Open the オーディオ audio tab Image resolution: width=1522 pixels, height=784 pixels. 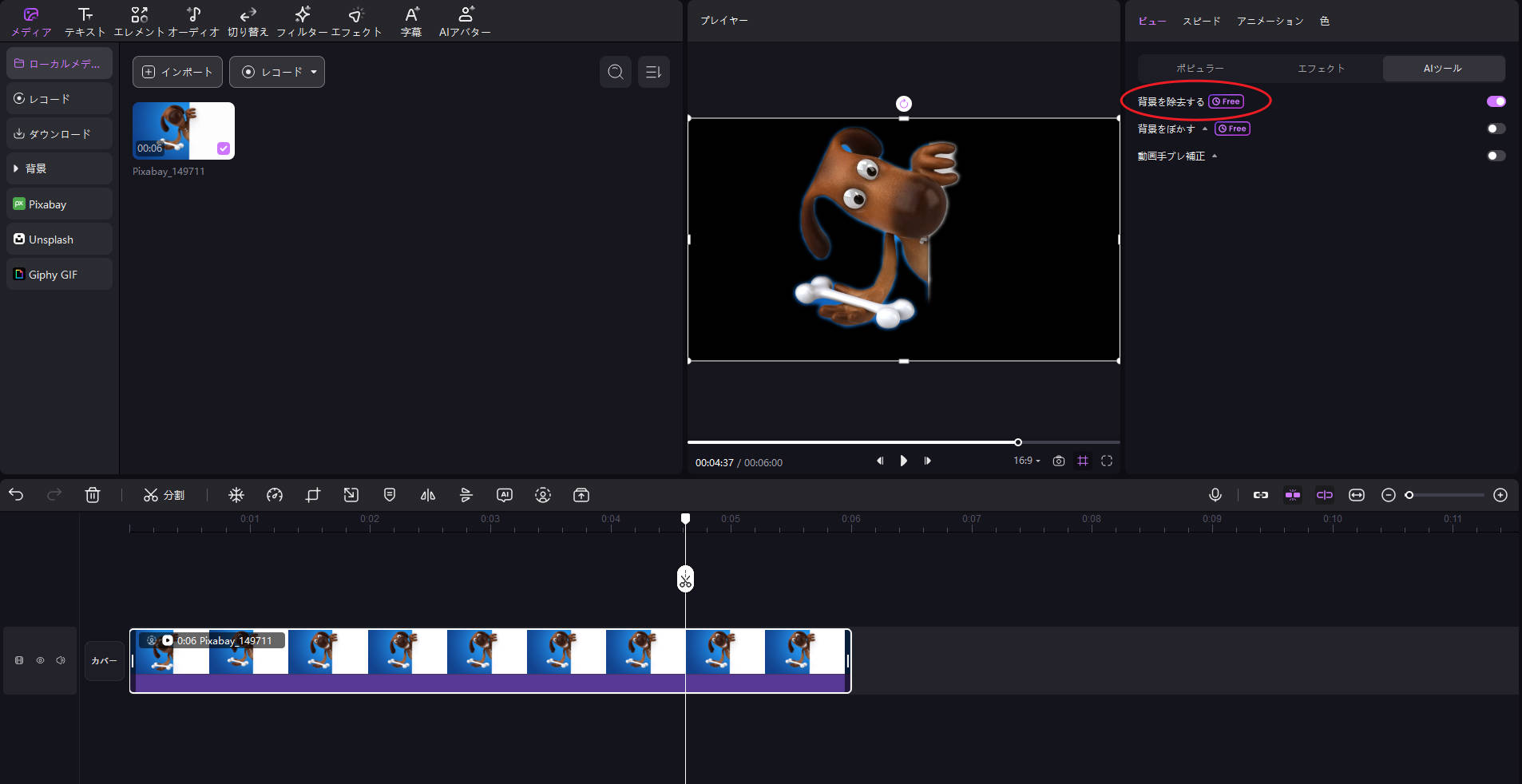click(x=193, y=22)
